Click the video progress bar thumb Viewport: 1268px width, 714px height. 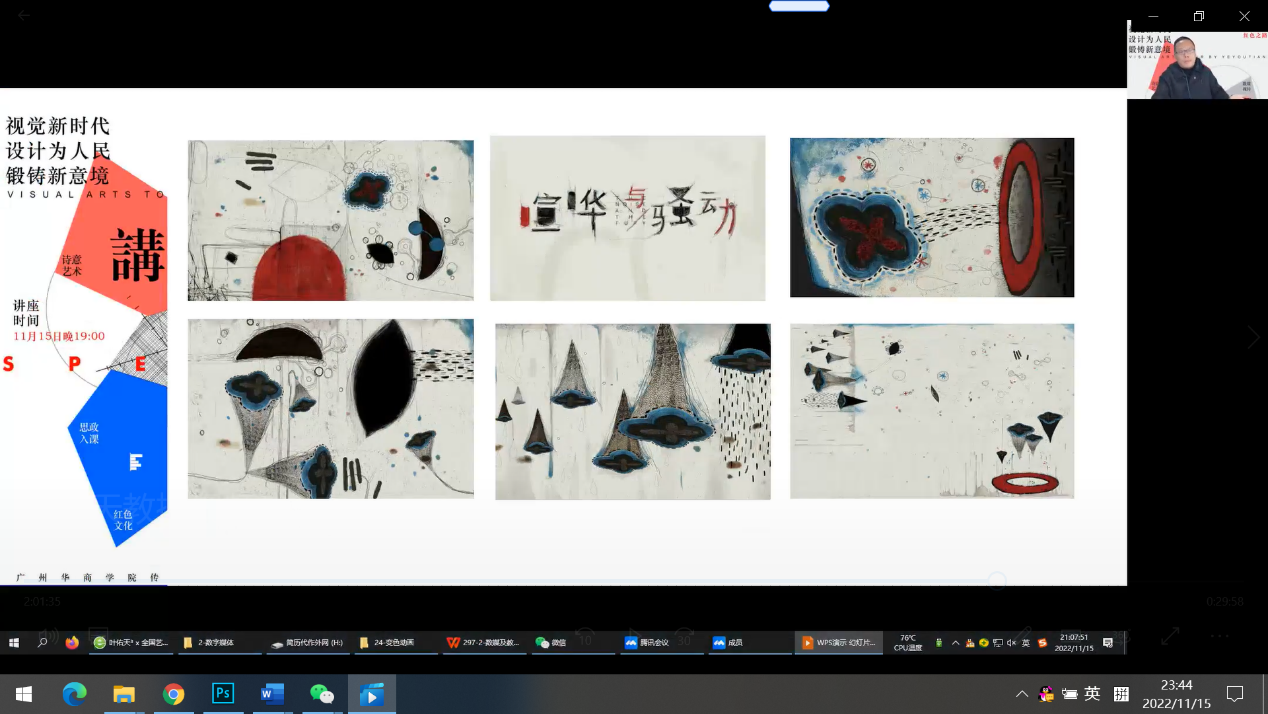coord(997,581)
